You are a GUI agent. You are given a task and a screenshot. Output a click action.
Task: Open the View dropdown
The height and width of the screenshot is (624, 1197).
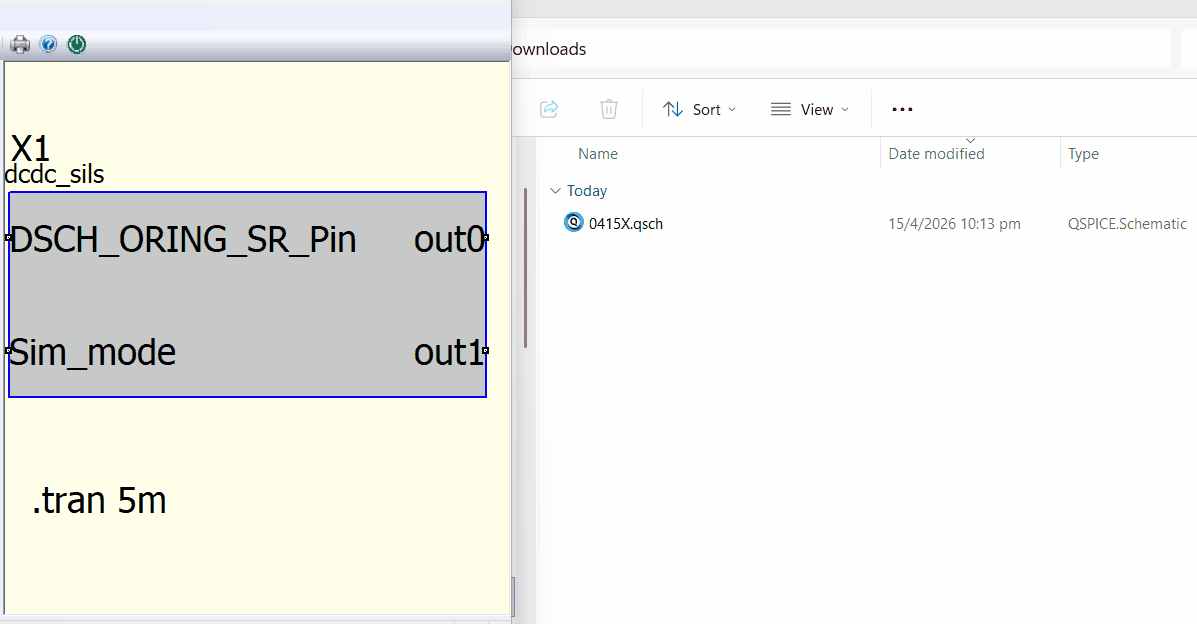point(810,109)
